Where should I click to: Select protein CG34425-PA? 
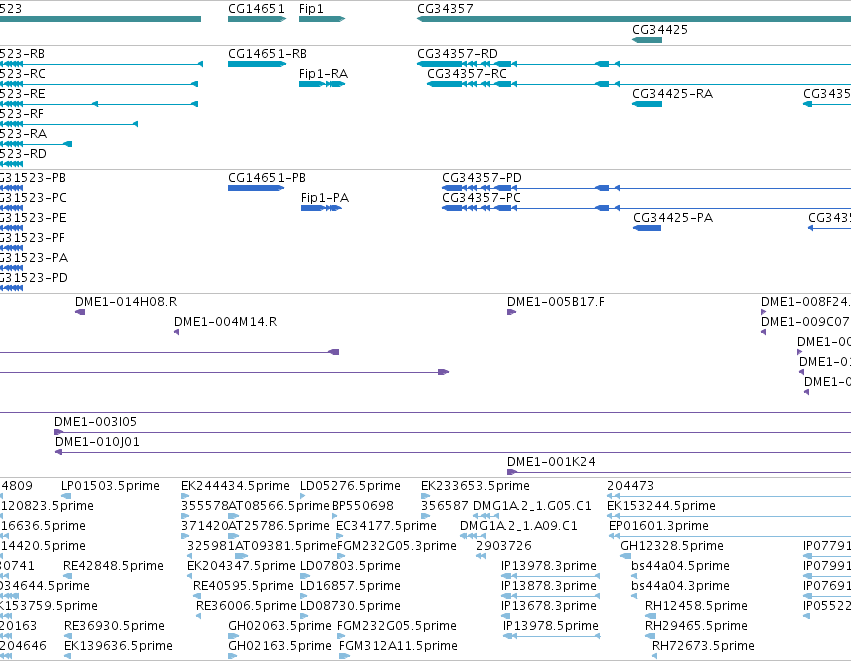click(673, 218)
